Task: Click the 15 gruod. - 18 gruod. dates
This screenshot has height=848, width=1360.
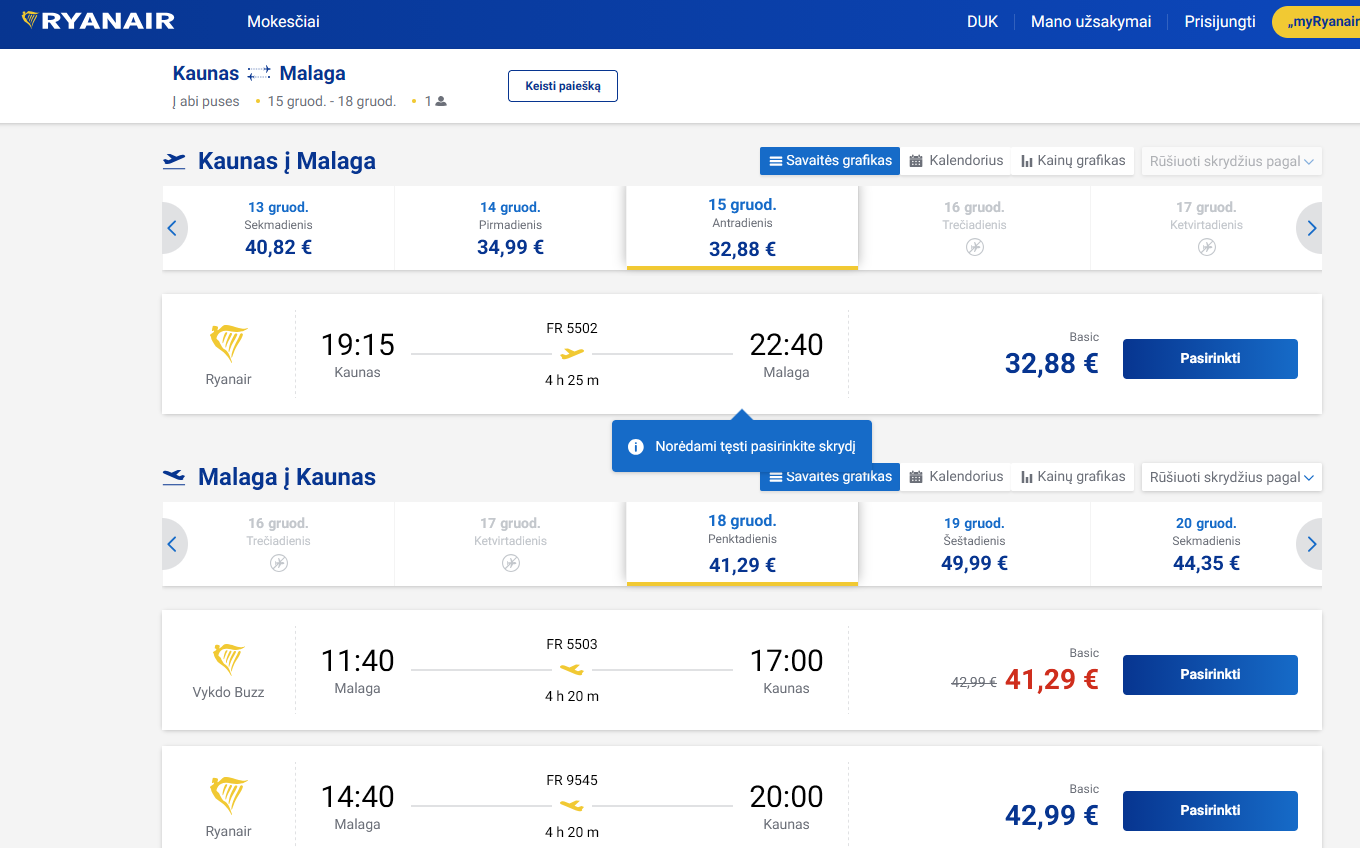Action: click(x=332, y=101)
